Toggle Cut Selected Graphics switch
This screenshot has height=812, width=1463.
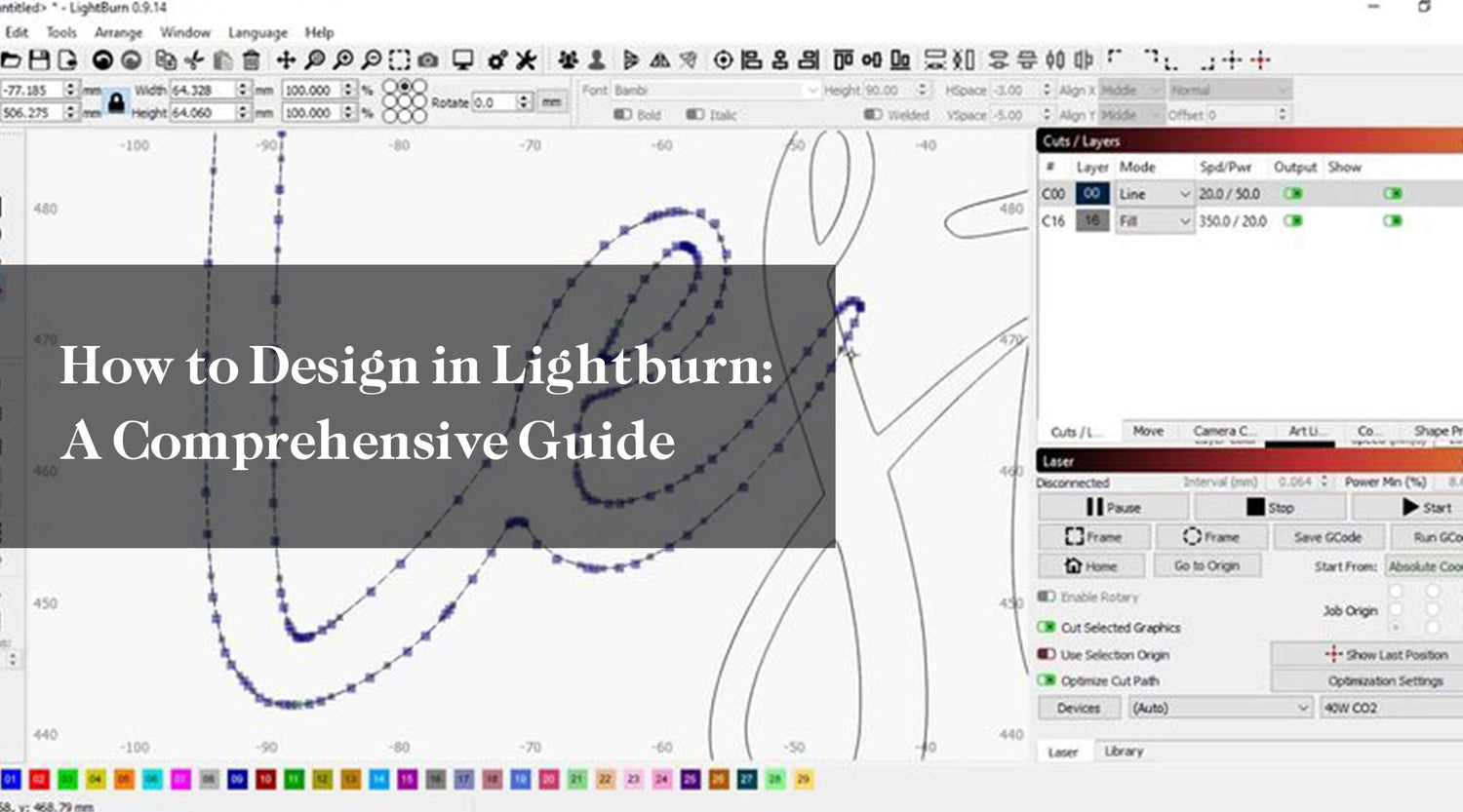1047,628
